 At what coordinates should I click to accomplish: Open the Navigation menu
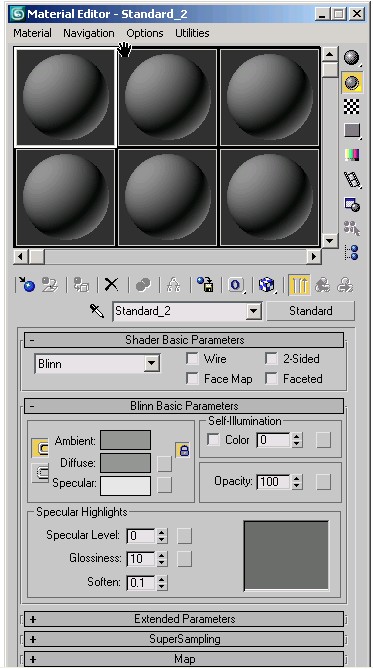click(x=89, y=33)
